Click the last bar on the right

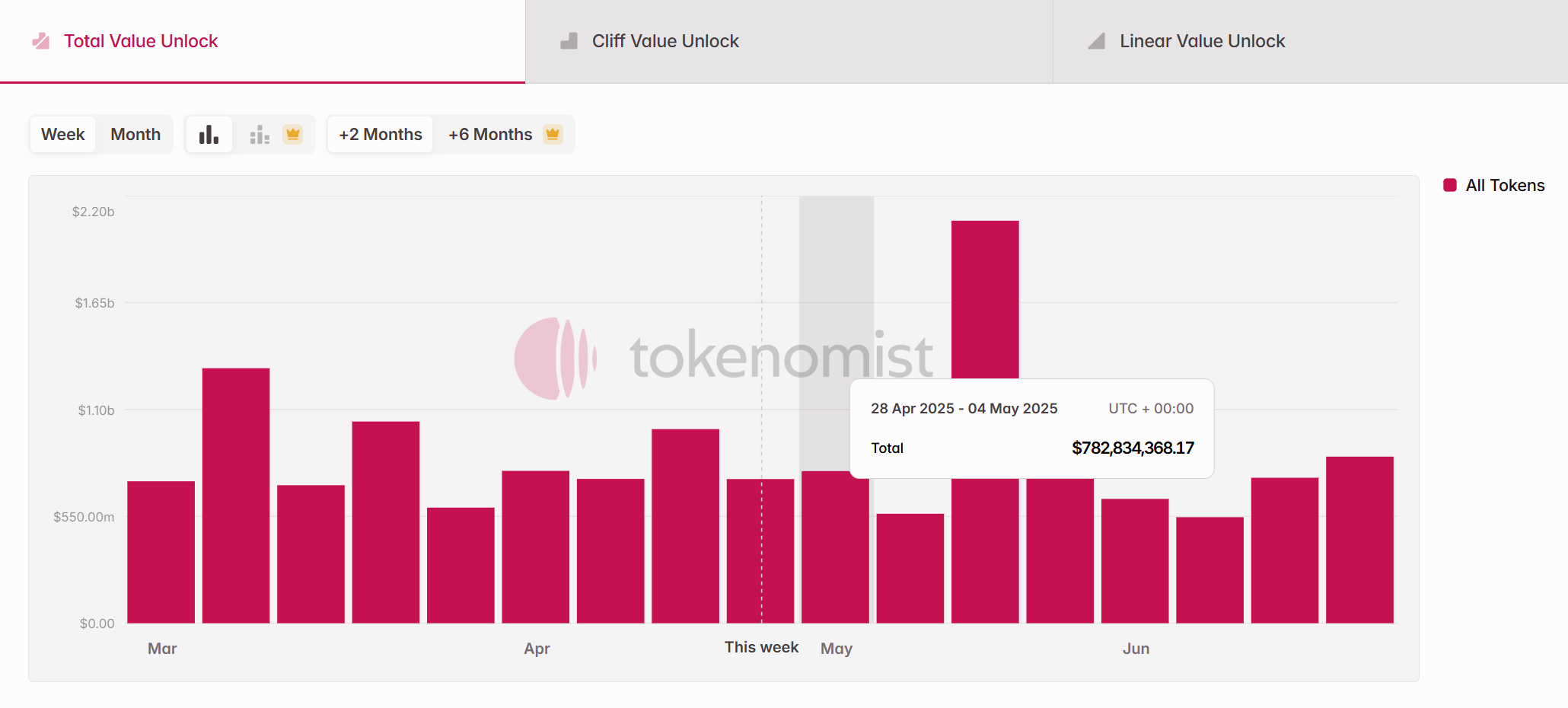(x=1359, y=540)
